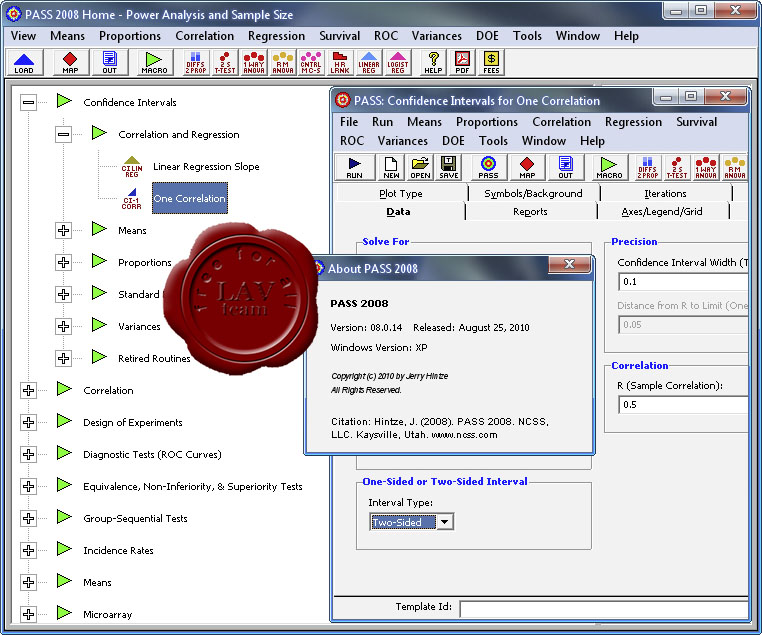Open LINEAR REG toolbar icon

pyautogui.click(x=369, y=63)
